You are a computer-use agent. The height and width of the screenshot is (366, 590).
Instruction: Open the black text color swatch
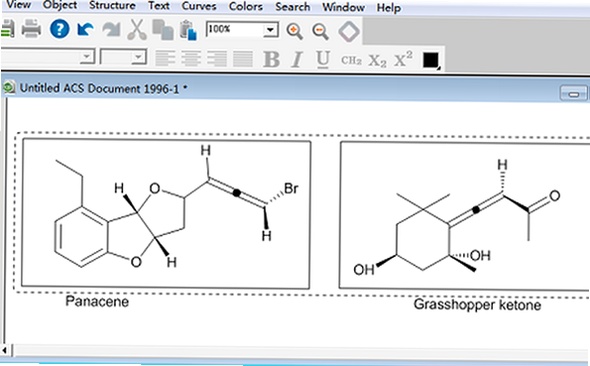point(431,60)
